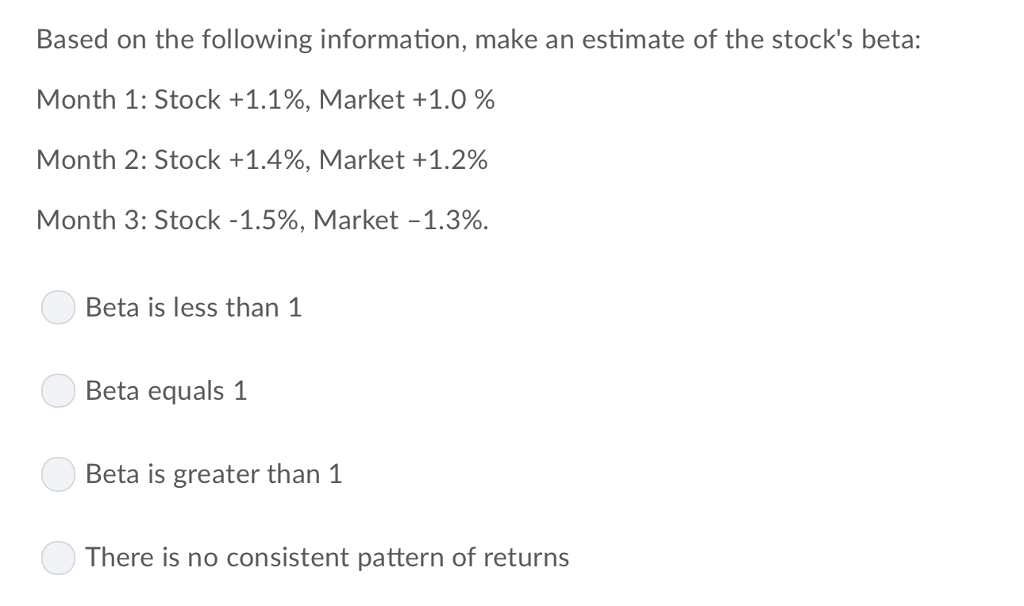
Task: Click the "Market −1.3%" value in Month 3
Action: pyautogui.click(x=401, y=220)
